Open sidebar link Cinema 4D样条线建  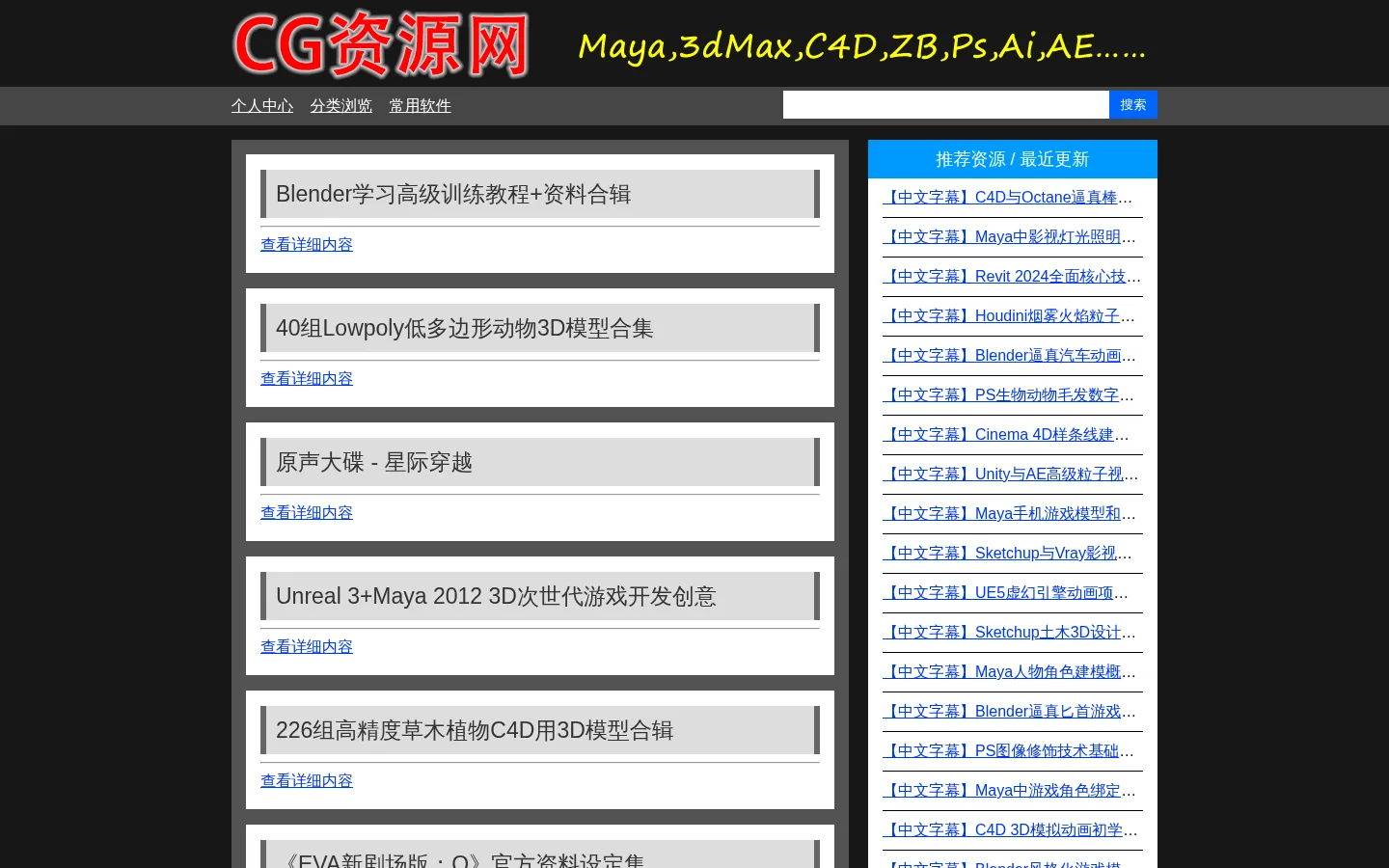point(1006,435)
